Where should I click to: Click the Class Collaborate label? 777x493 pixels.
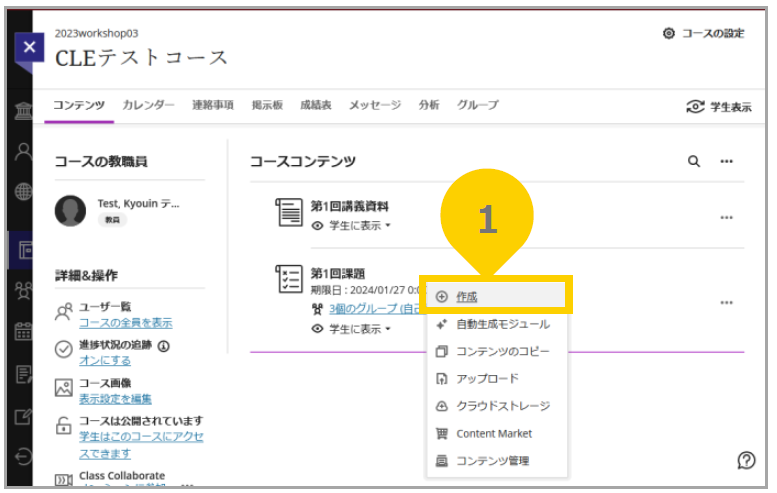[x=122, y=476]
